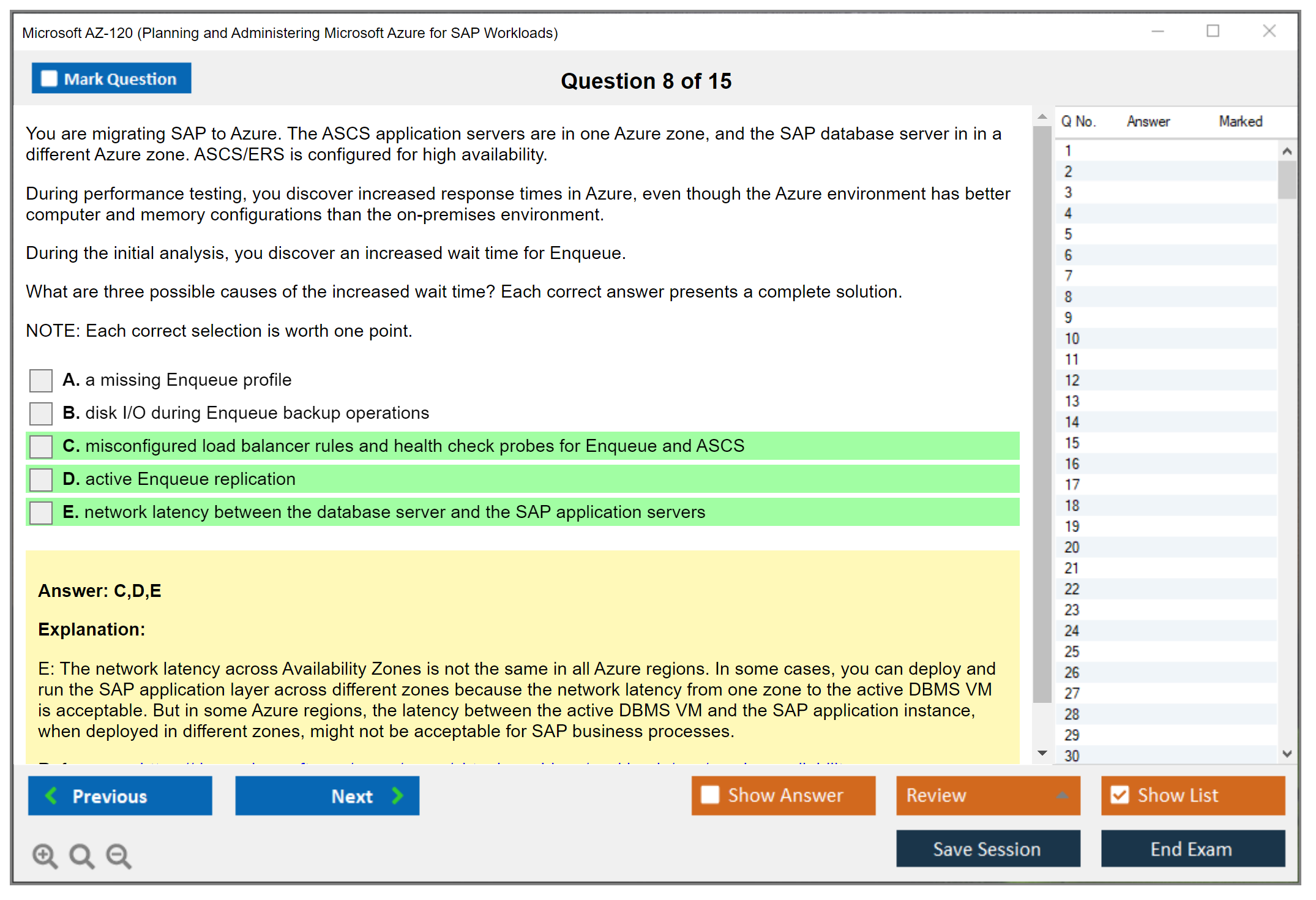This screenshot has width=1316, height=900.
Task: Check option A missing Enqueue profile
Action: (41, 380)
